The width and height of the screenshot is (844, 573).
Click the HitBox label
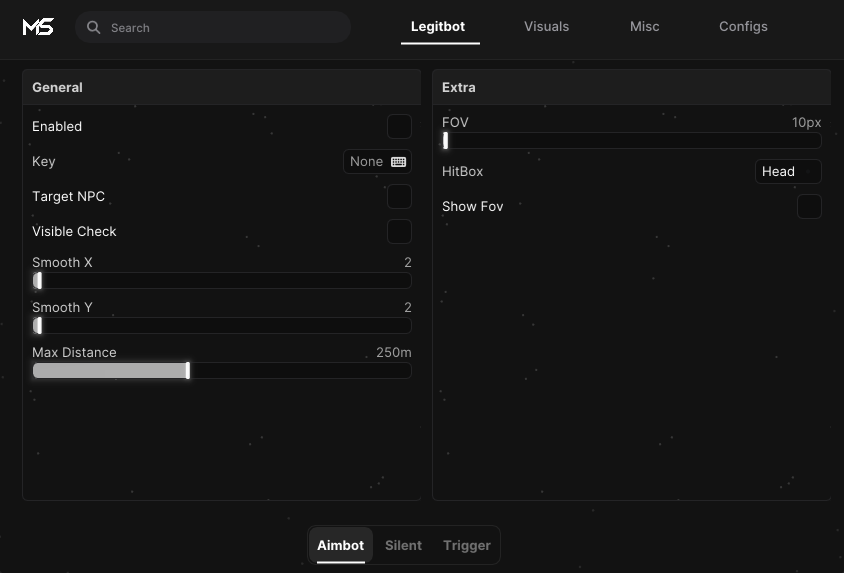click(462, 172)
